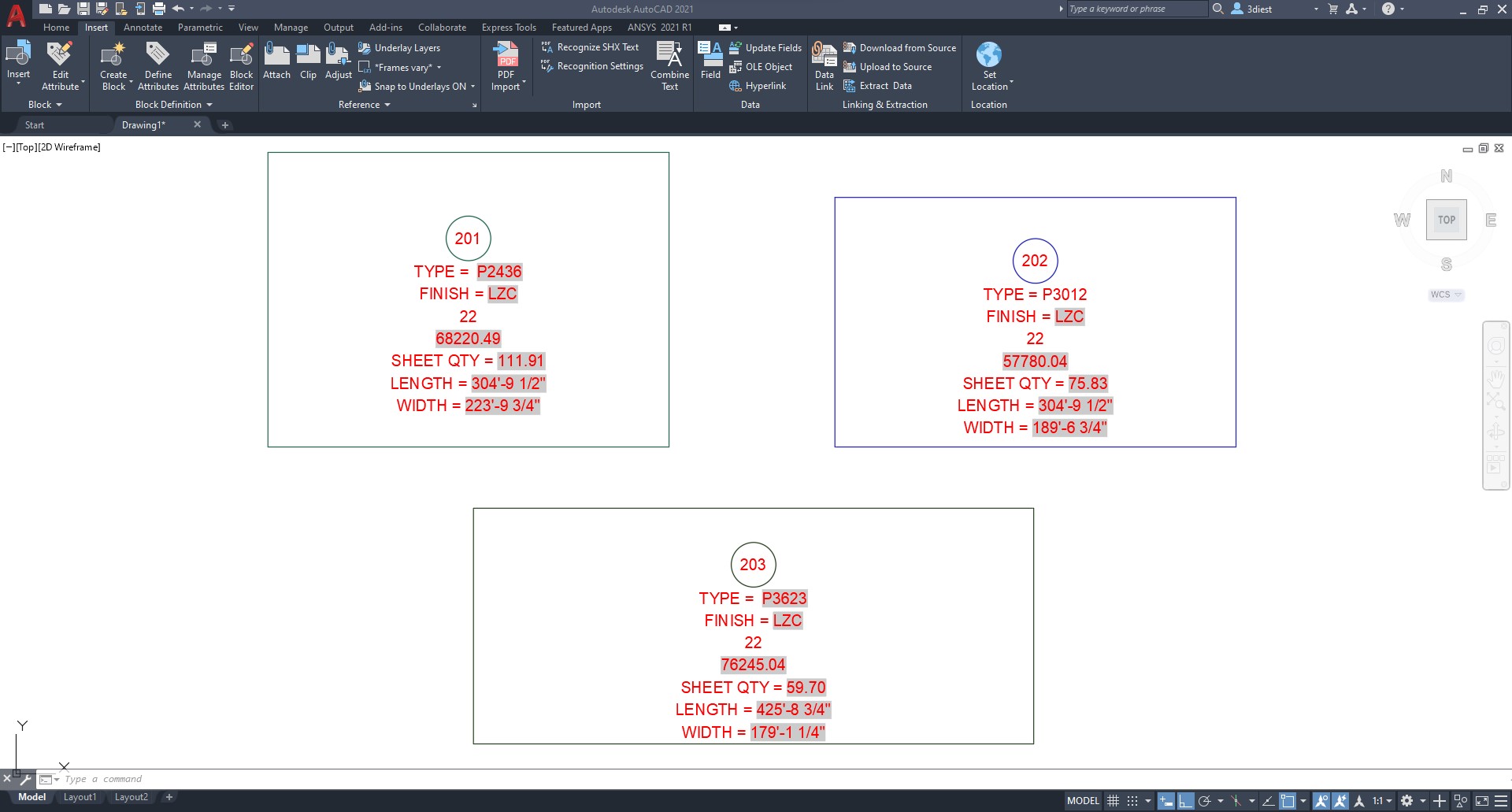Open the Home ribbon tab

tap(56, 28)
